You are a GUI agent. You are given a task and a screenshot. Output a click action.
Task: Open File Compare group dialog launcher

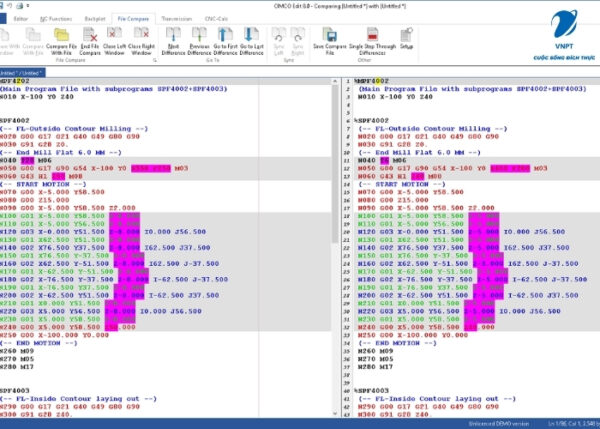click(155, 60)
